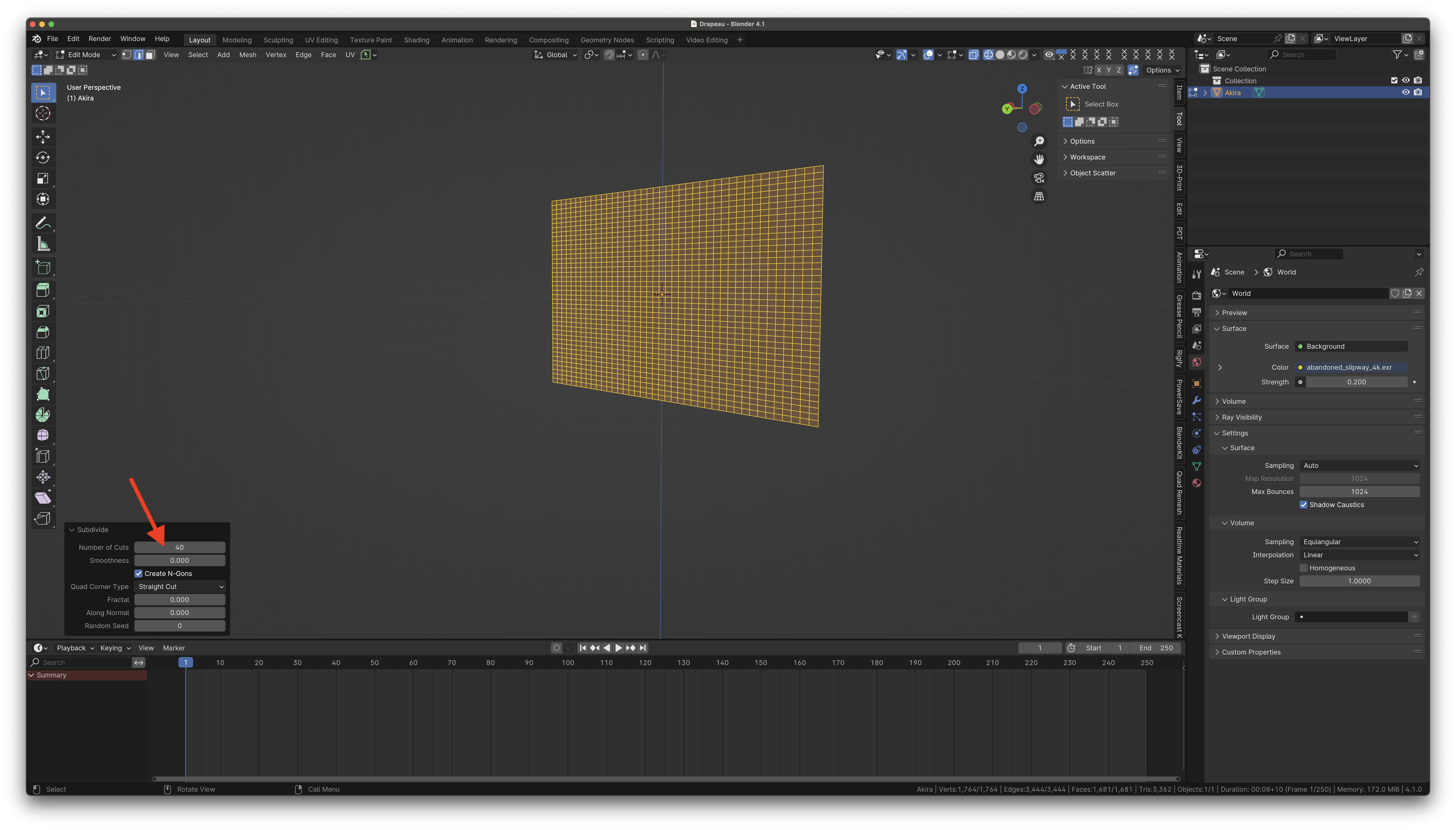Toggle proportional editing button in header
This screenshot has width=1456, height=830.
(643, 55)
